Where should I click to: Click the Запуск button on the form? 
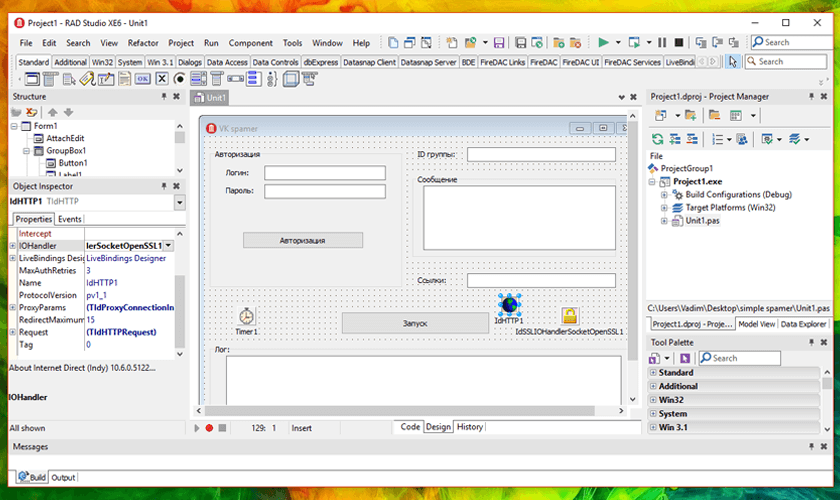click(415, 323)
